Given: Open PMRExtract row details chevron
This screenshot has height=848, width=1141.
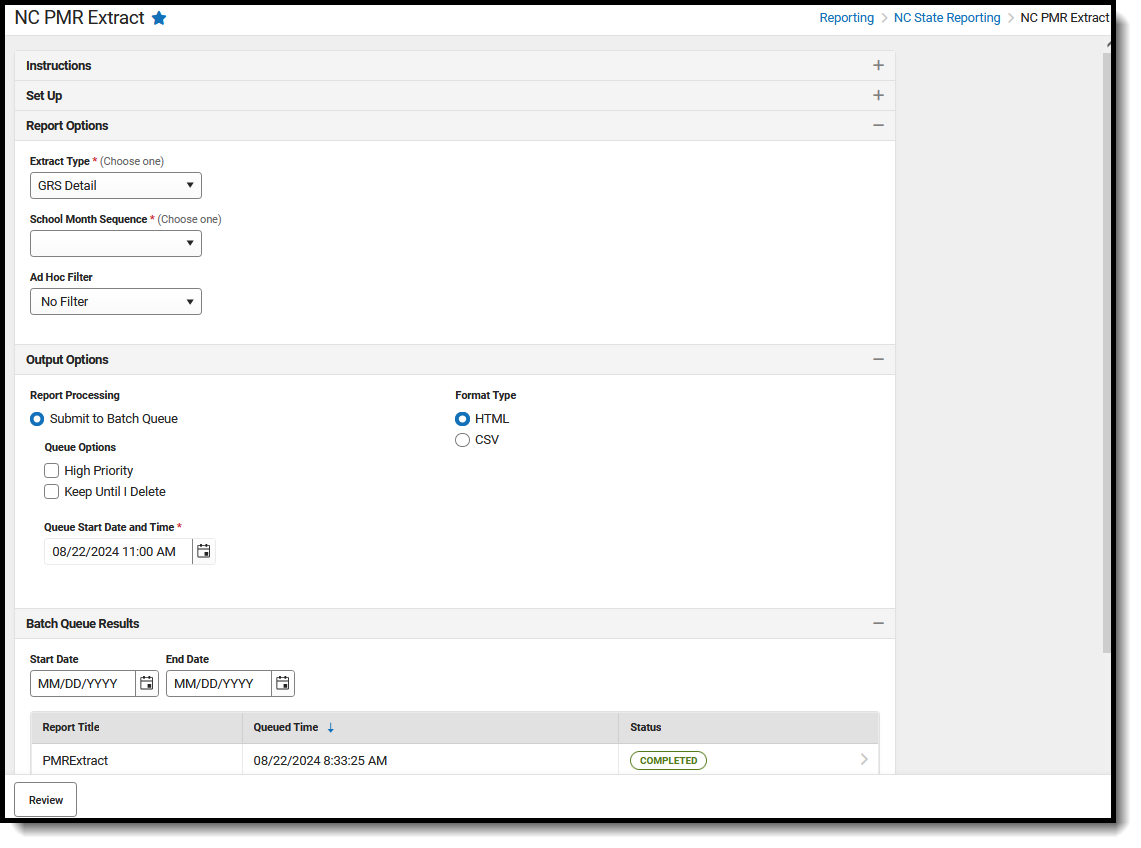Looking at the screenshot, I should [x=864, y=760].
